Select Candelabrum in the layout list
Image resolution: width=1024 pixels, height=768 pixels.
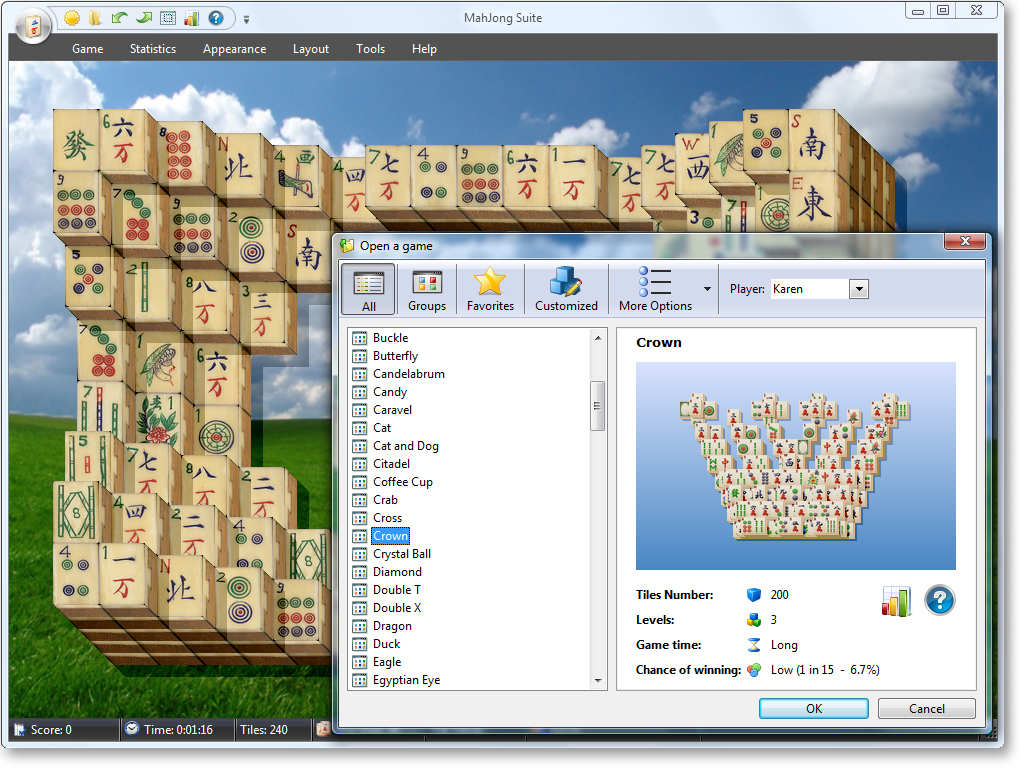(x=409, y=374)
